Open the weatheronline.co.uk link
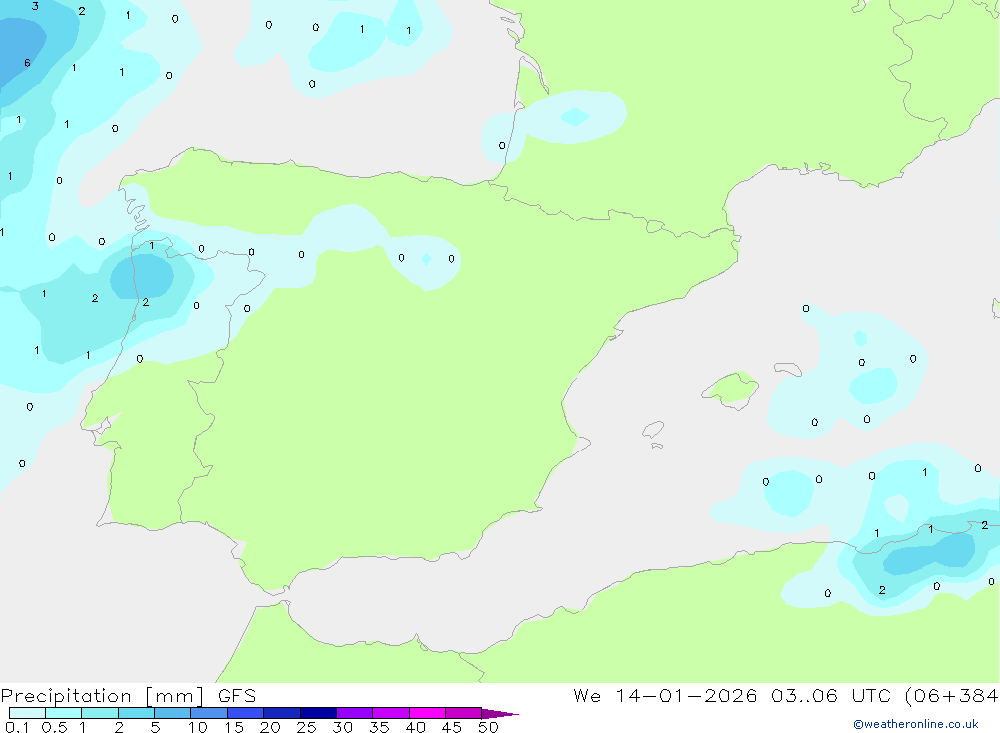 (916, 724)
